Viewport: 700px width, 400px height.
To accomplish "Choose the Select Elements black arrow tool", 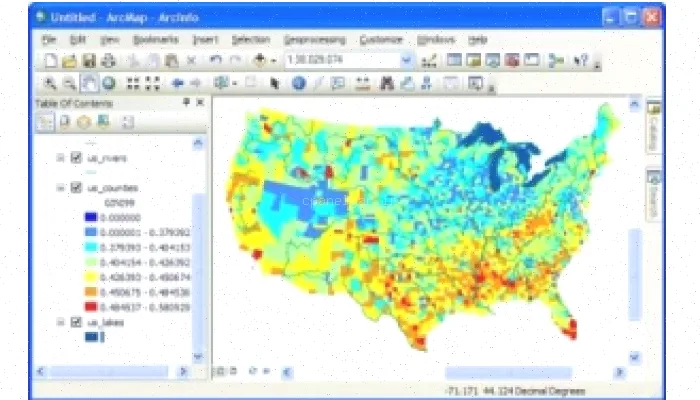I will (x=274, y=83).
